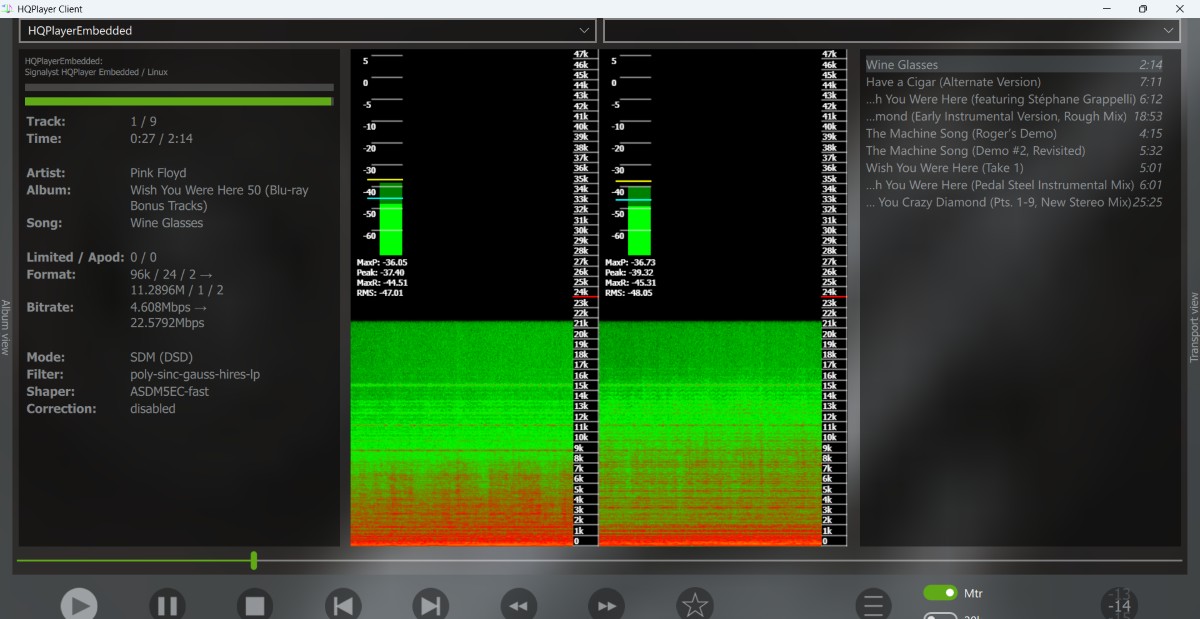Fast-forward using the double-arrow icon
This screenshot has height=619, width=1200.
(x=606, y=605)
